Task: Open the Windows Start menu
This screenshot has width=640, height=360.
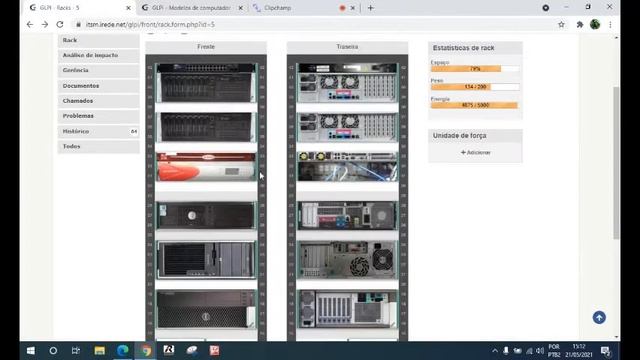Action: [31, 351]
